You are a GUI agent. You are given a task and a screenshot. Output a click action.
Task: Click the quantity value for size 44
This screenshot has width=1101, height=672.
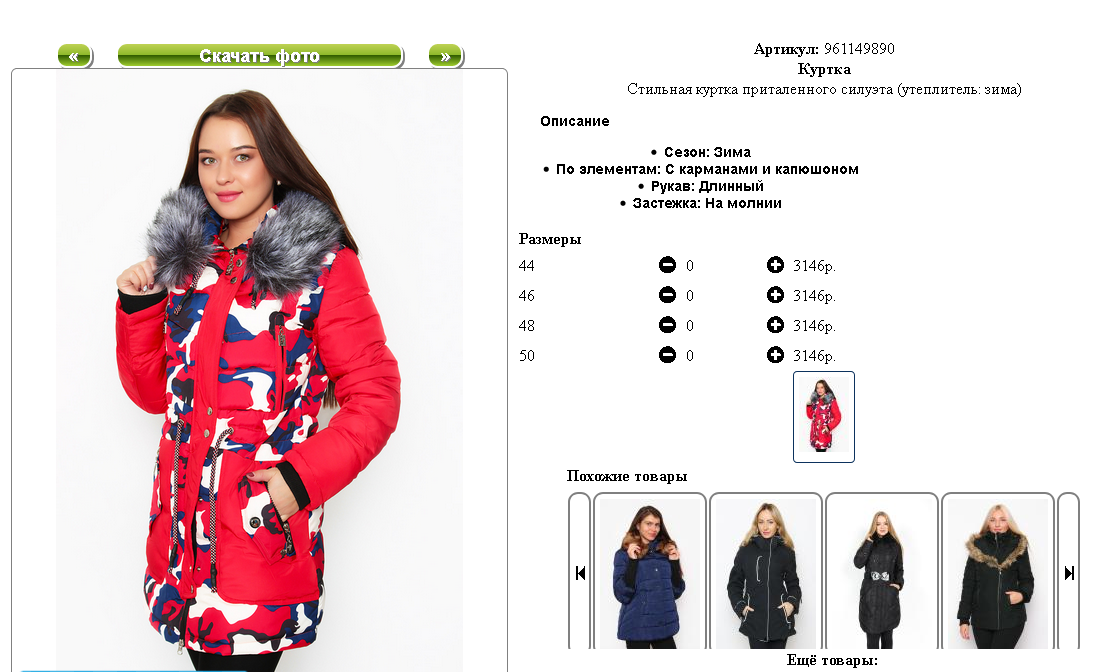click(690, 265)
